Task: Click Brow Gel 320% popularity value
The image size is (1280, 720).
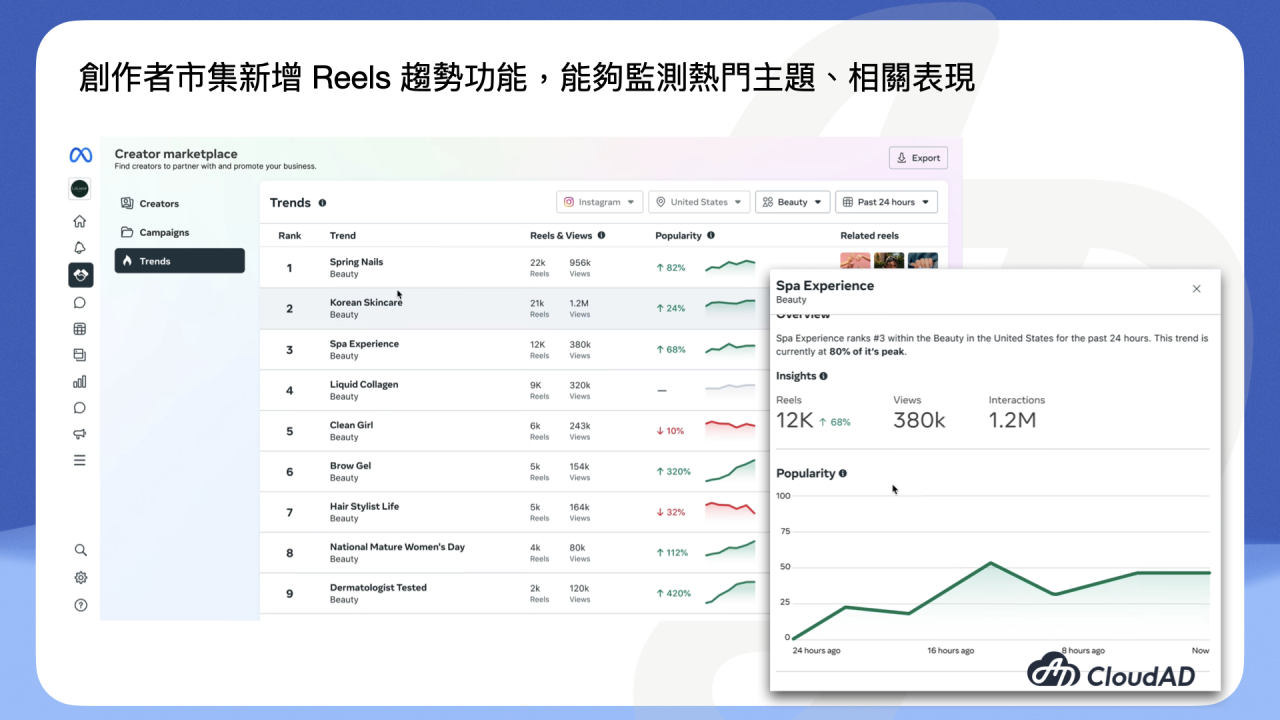Action: (x=673, y=472)
